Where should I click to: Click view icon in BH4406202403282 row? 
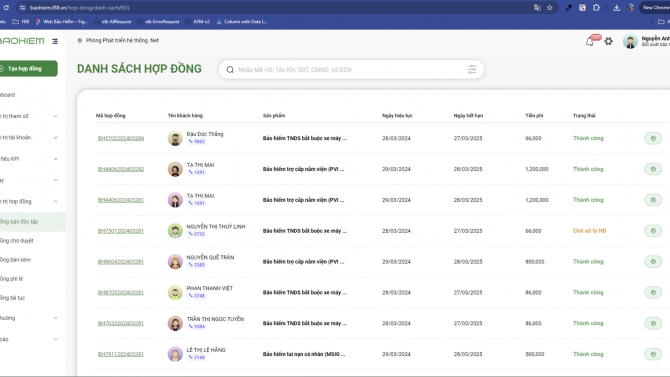point(653,169)
